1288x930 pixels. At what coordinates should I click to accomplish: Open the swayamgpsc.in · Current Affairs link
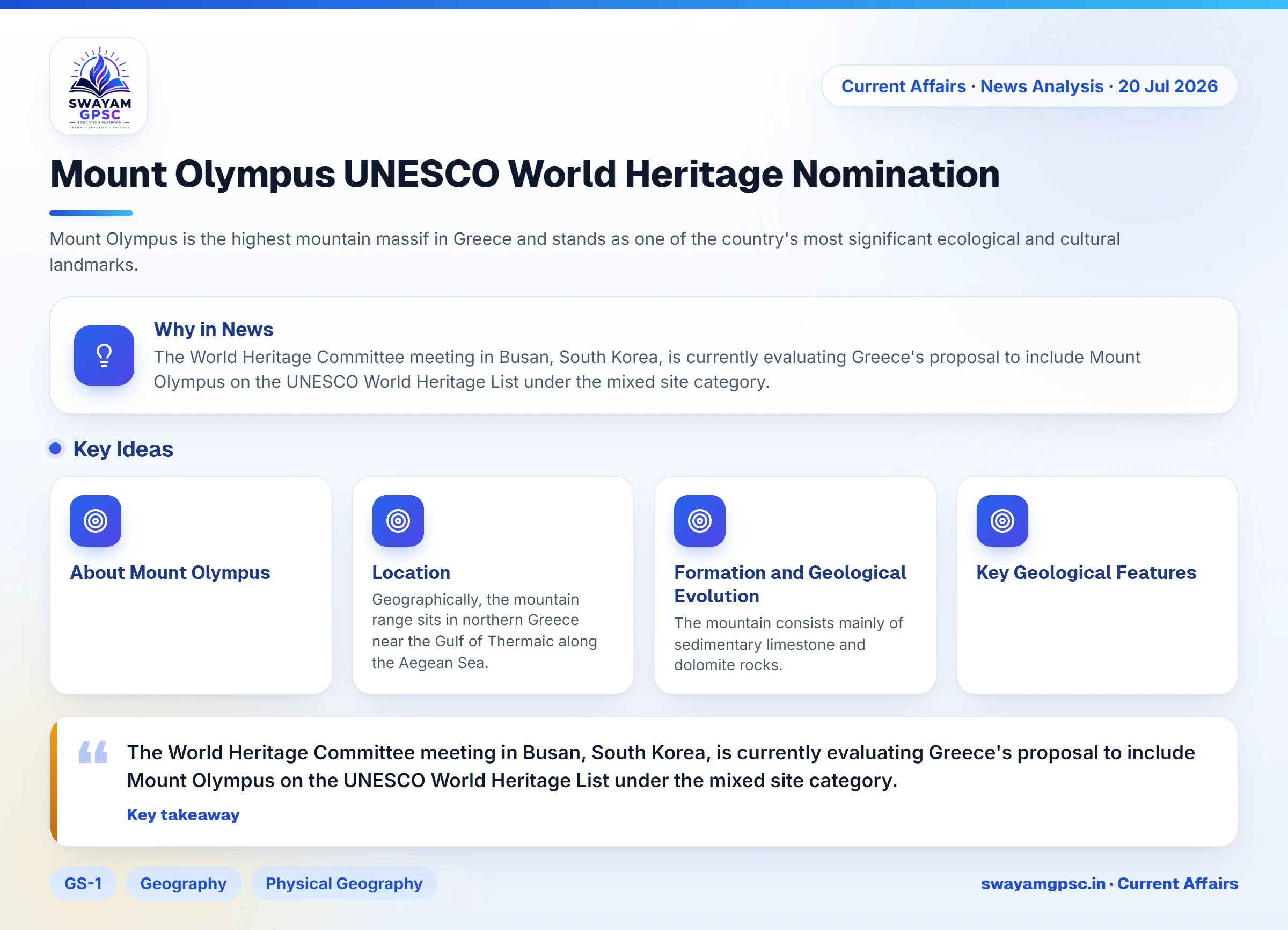1109,883
